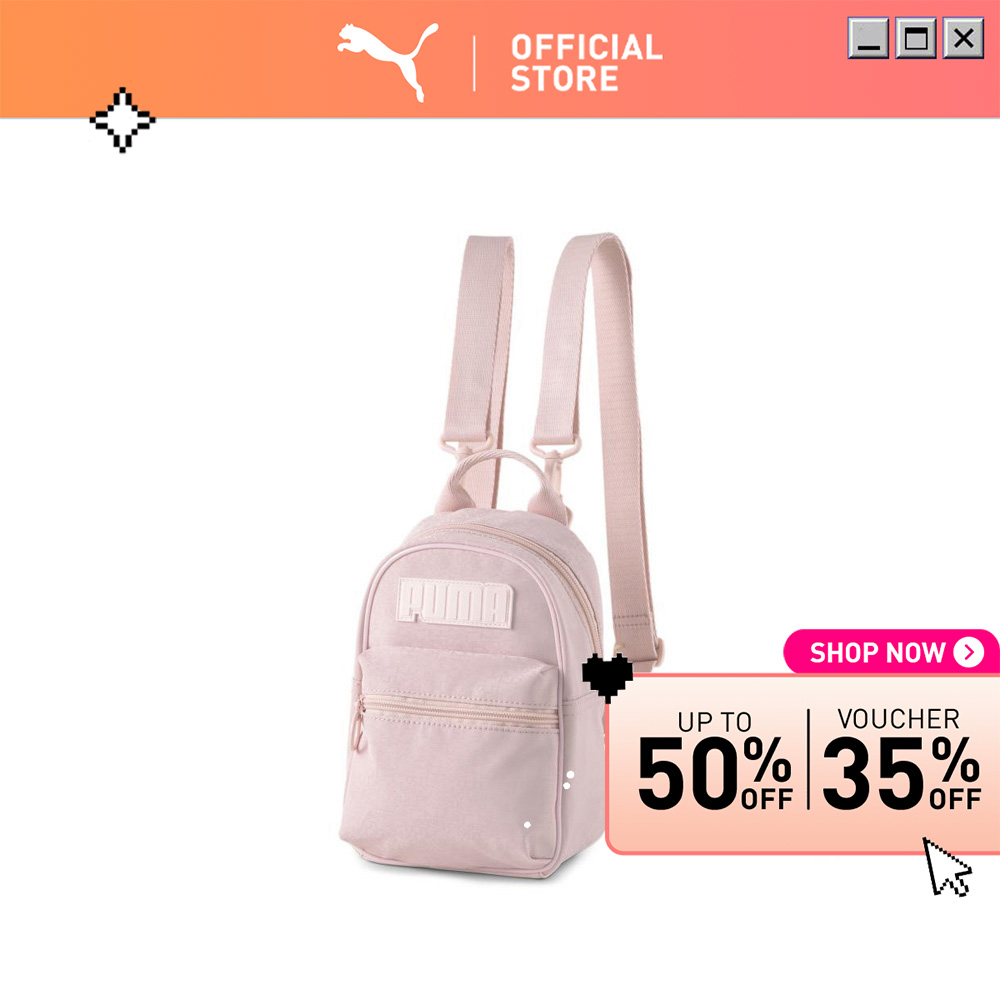
Task: Click the zipper pull on front pocket
Action: coord(360,727)
